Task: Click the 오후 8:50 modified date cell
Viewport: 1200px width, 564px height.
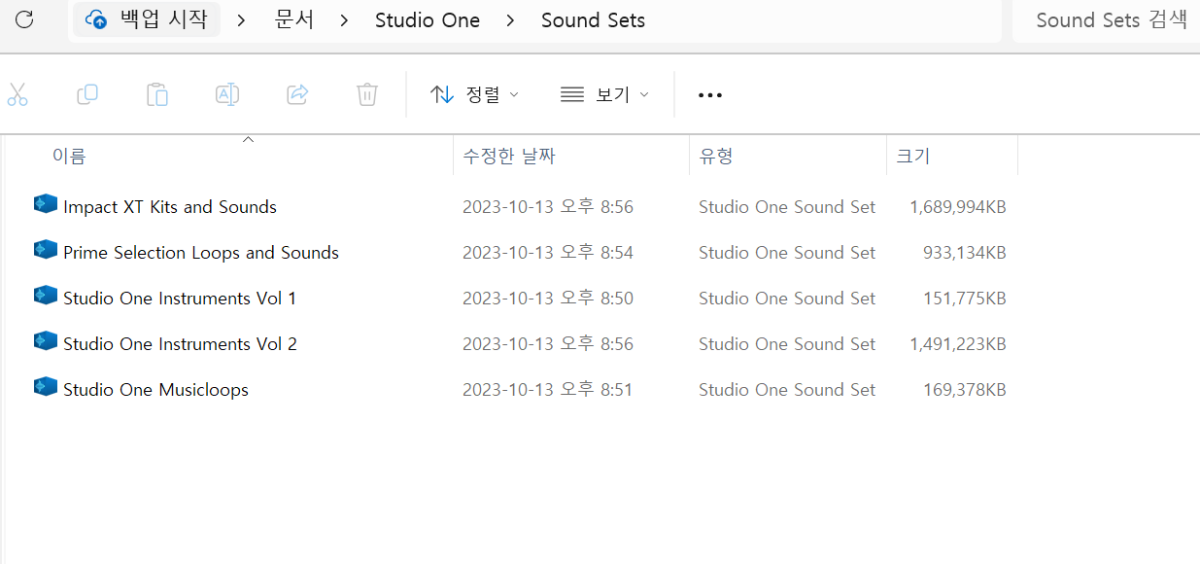Action: pyautogui.click(x=548, y=298)
